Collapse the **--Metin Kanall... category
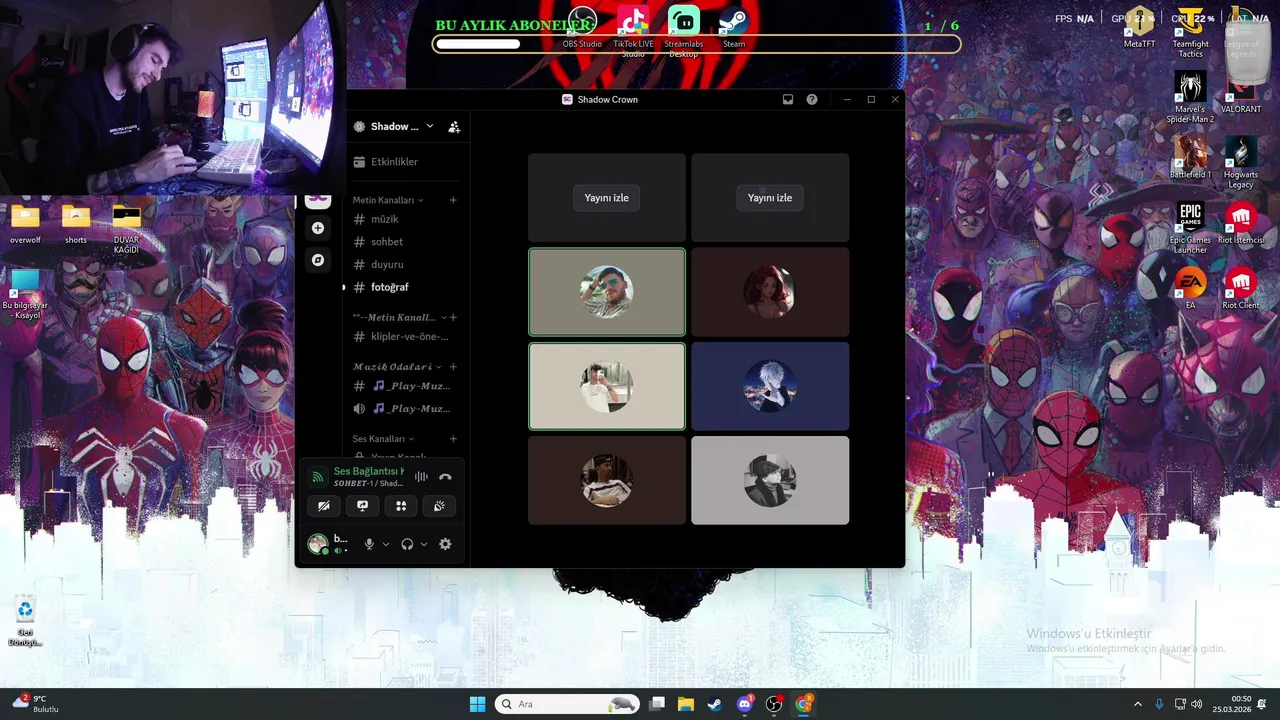Screen dimensions: 1280x720 click(x=398, y=317)
